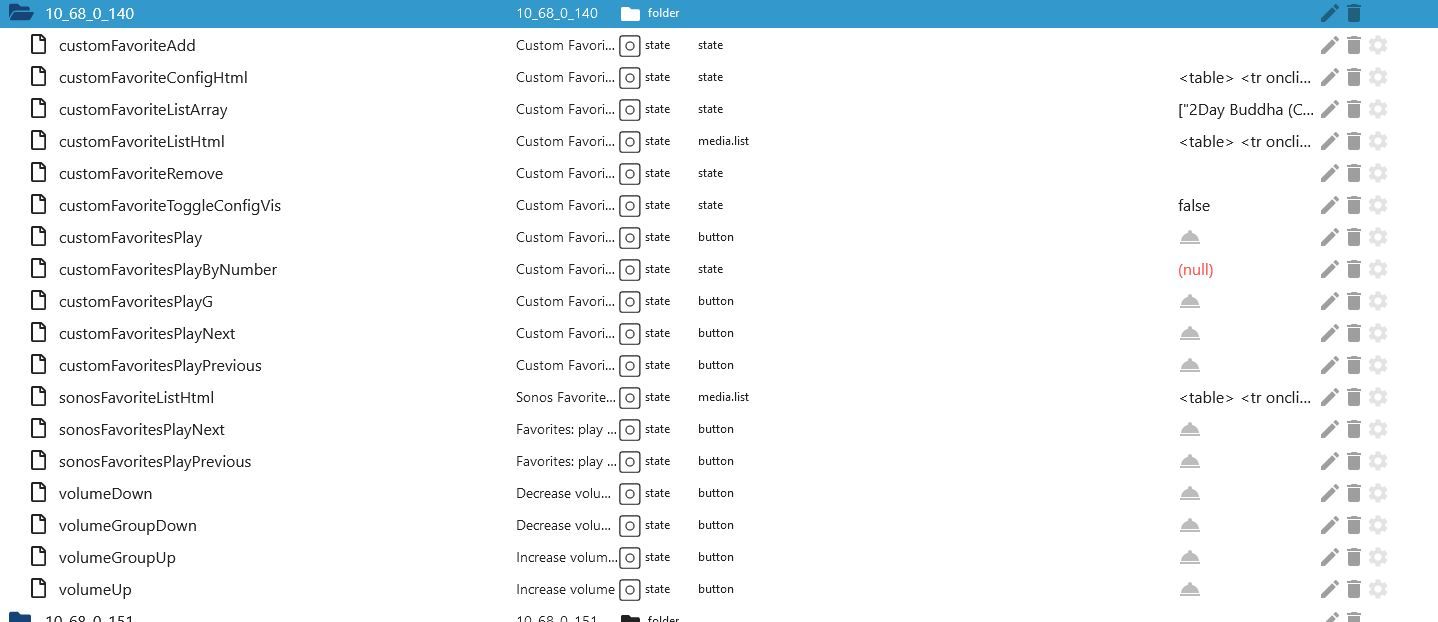1438x622 pixels.
Task: Trigger the volumeDown button value
Action: tap(1189, 493)
